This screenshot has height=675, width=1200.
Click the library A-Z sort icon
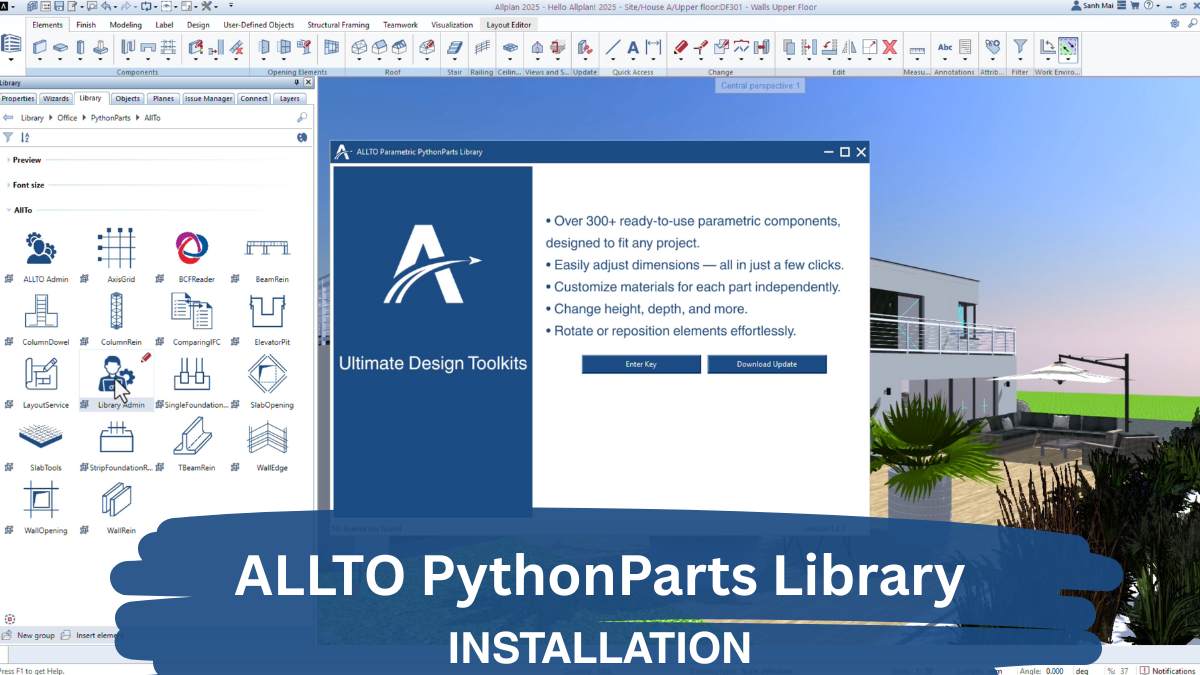(x=25, y=137)
